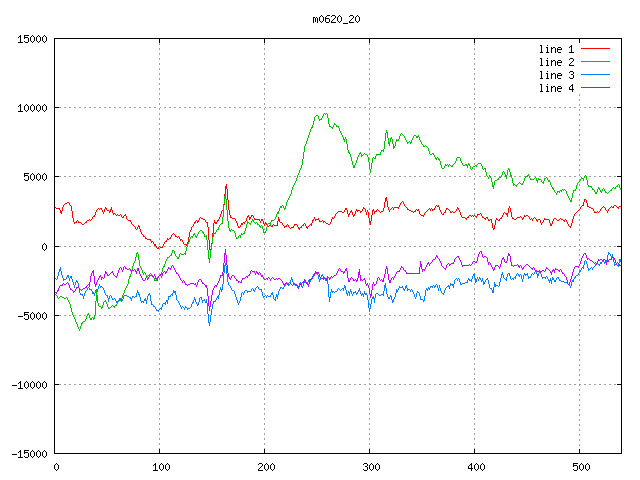Screen dimensions: 640x480
Task: Select the 'line 3' legend label
Action: pos(556,75)
